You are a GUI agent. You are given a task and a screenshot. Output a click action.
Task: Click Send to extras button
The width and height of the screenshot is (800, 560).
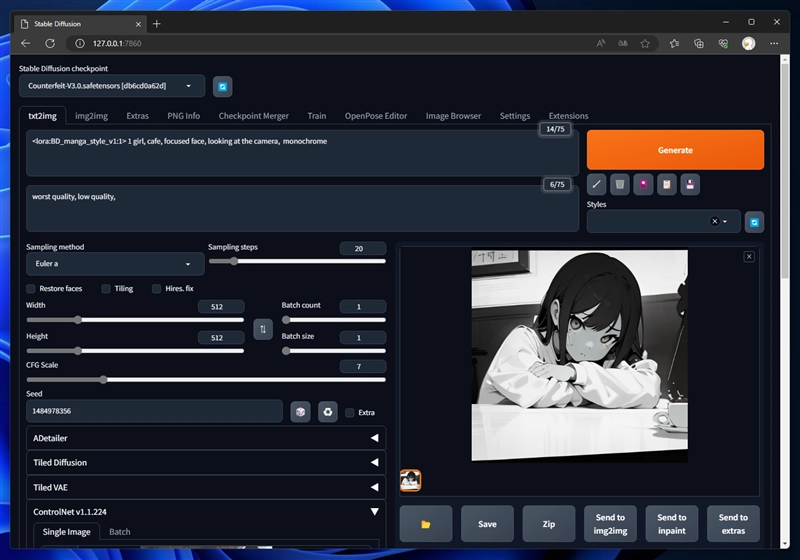733,524
